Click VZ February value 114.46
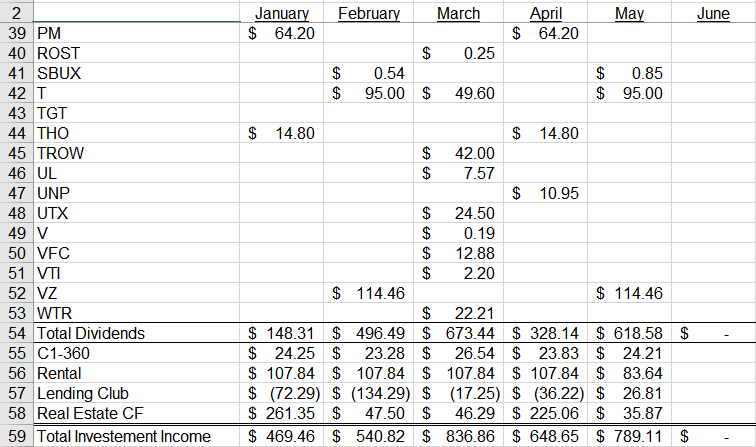 click(x=368, y=293)
